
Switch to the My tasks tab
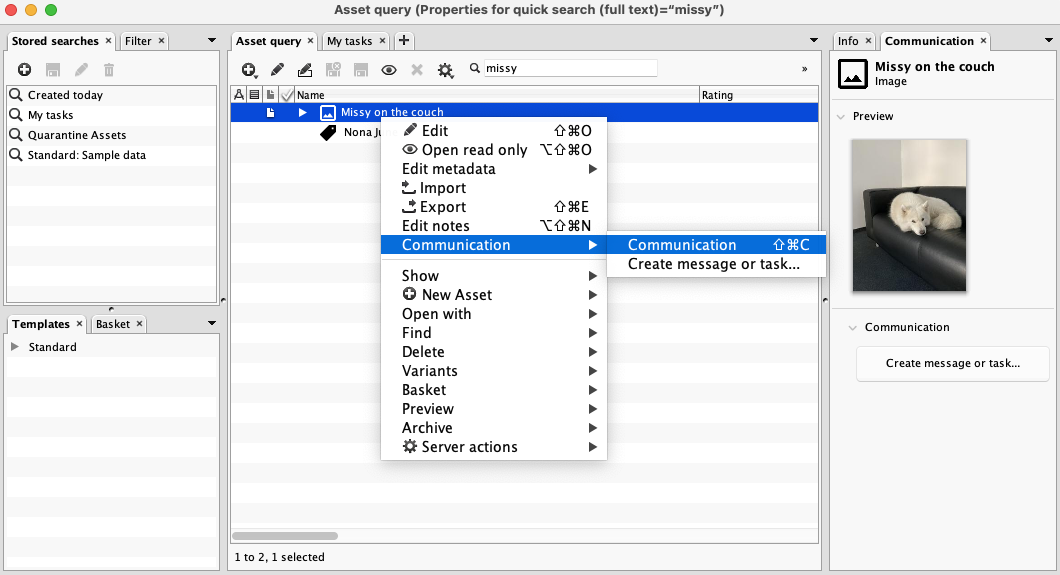(x=349, y=41)
